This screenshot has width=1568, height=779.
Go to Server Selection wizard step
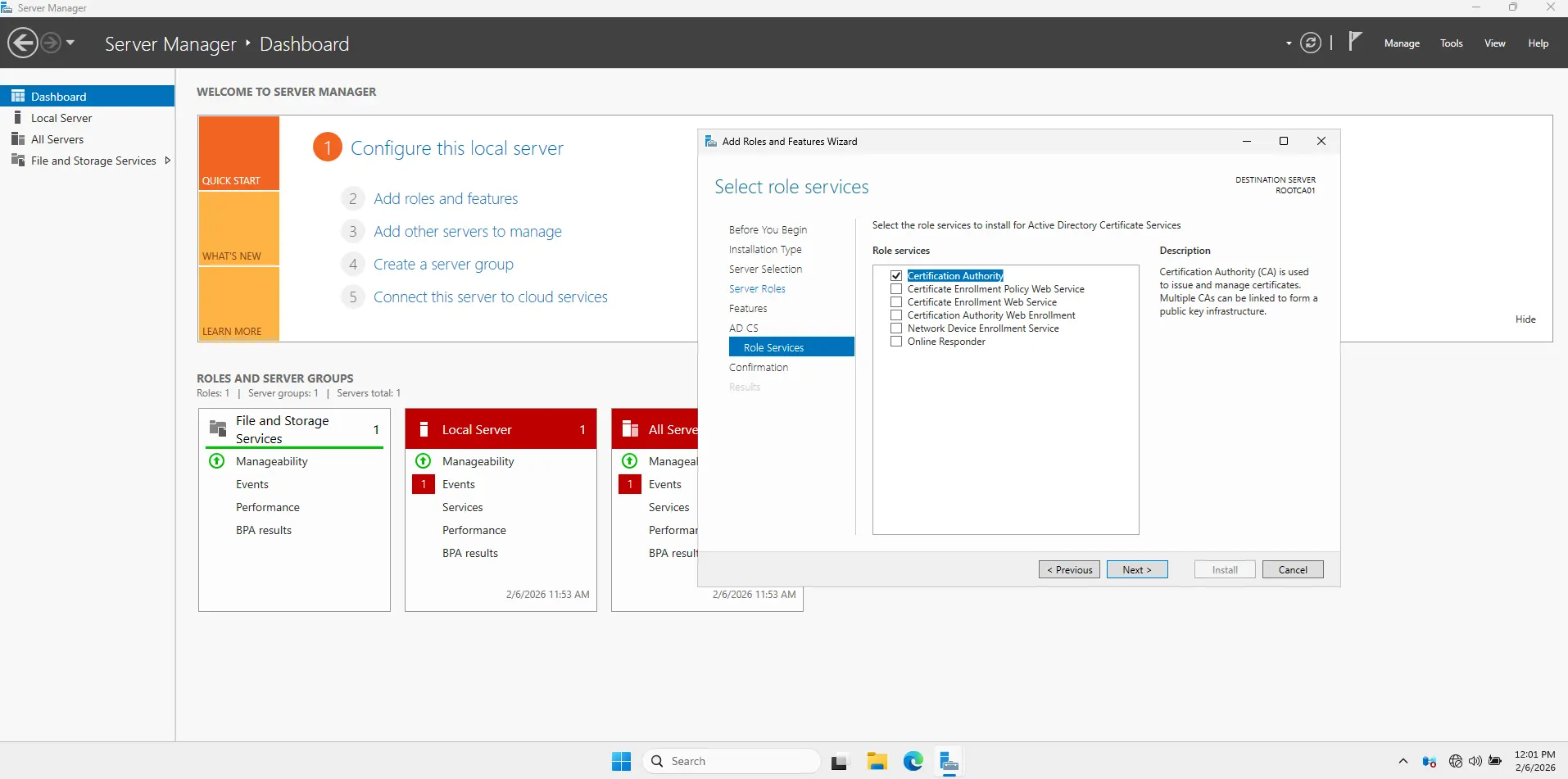point(765,269)
